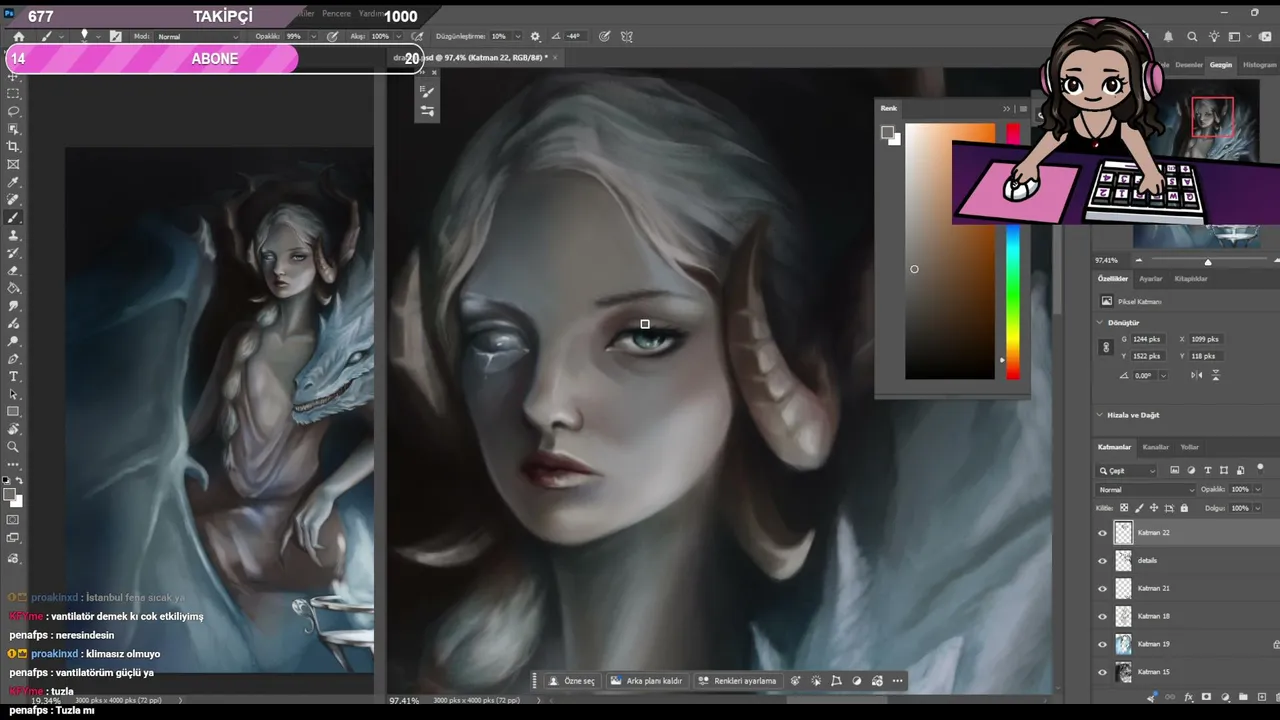The width and height of the screenshot is (1280, 720).
Task: Click the color field in Renk panel
Action: tap(950, 252)
